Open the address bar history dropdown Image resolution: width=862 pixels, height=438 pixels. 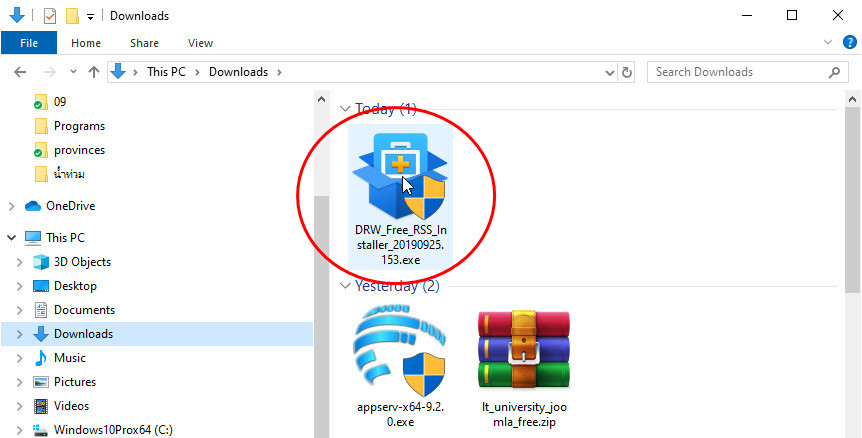point(608,72)
